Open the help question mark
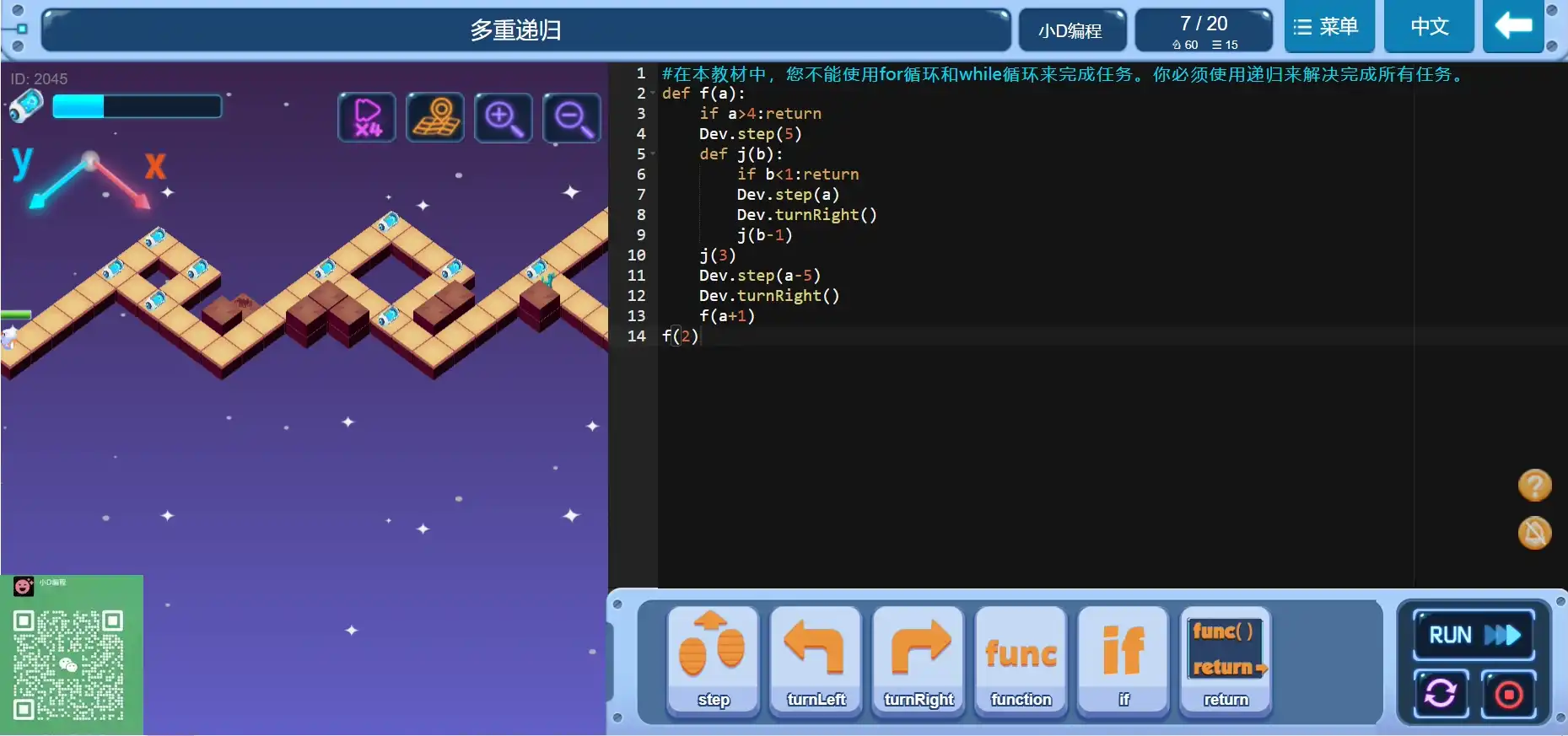The image size is (1568, 736). tap(1534, 486)
